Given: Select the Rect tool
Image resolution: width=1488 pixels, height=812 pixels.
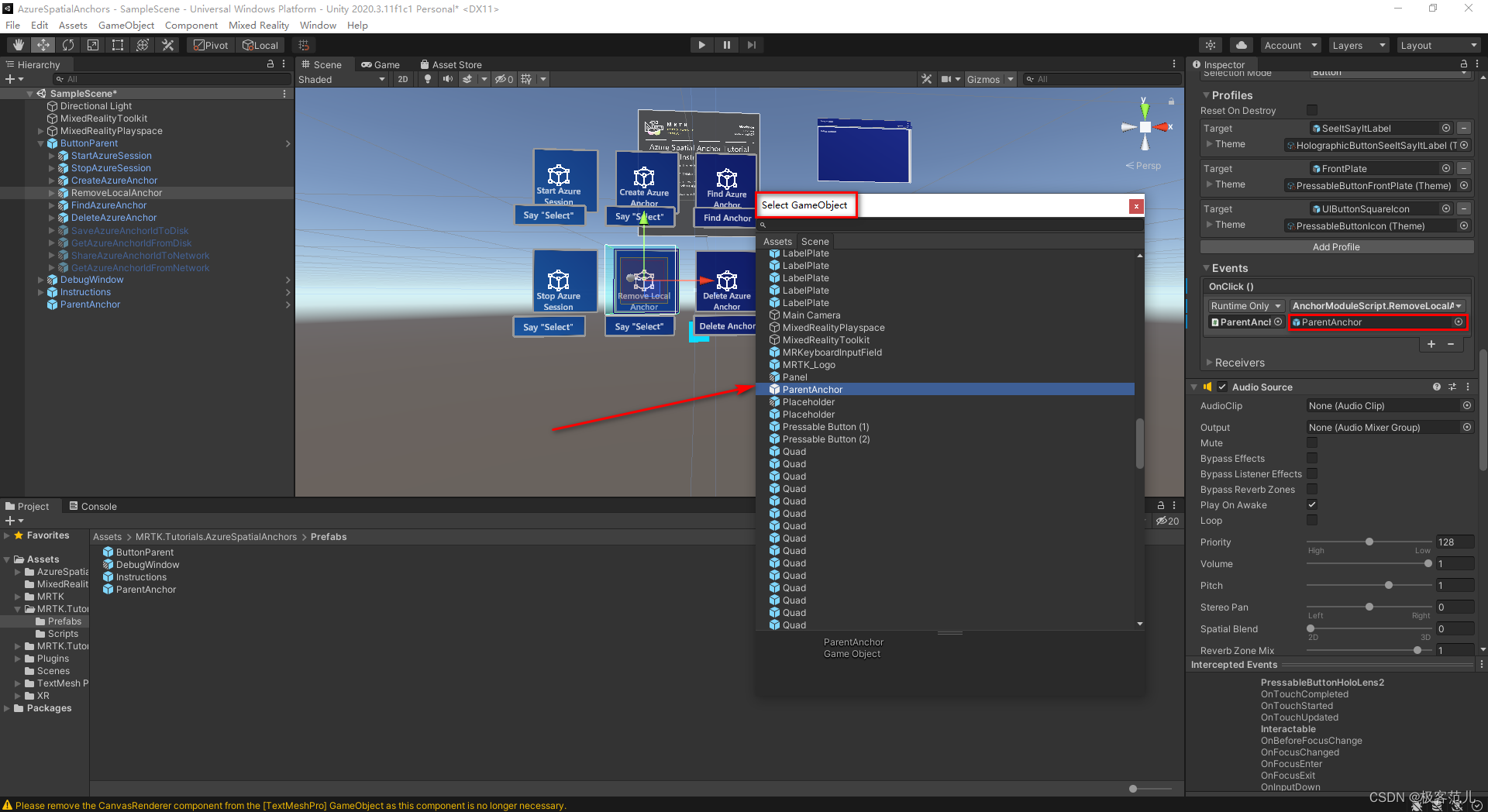Looking at the screenshot, I should click(117, 45).
